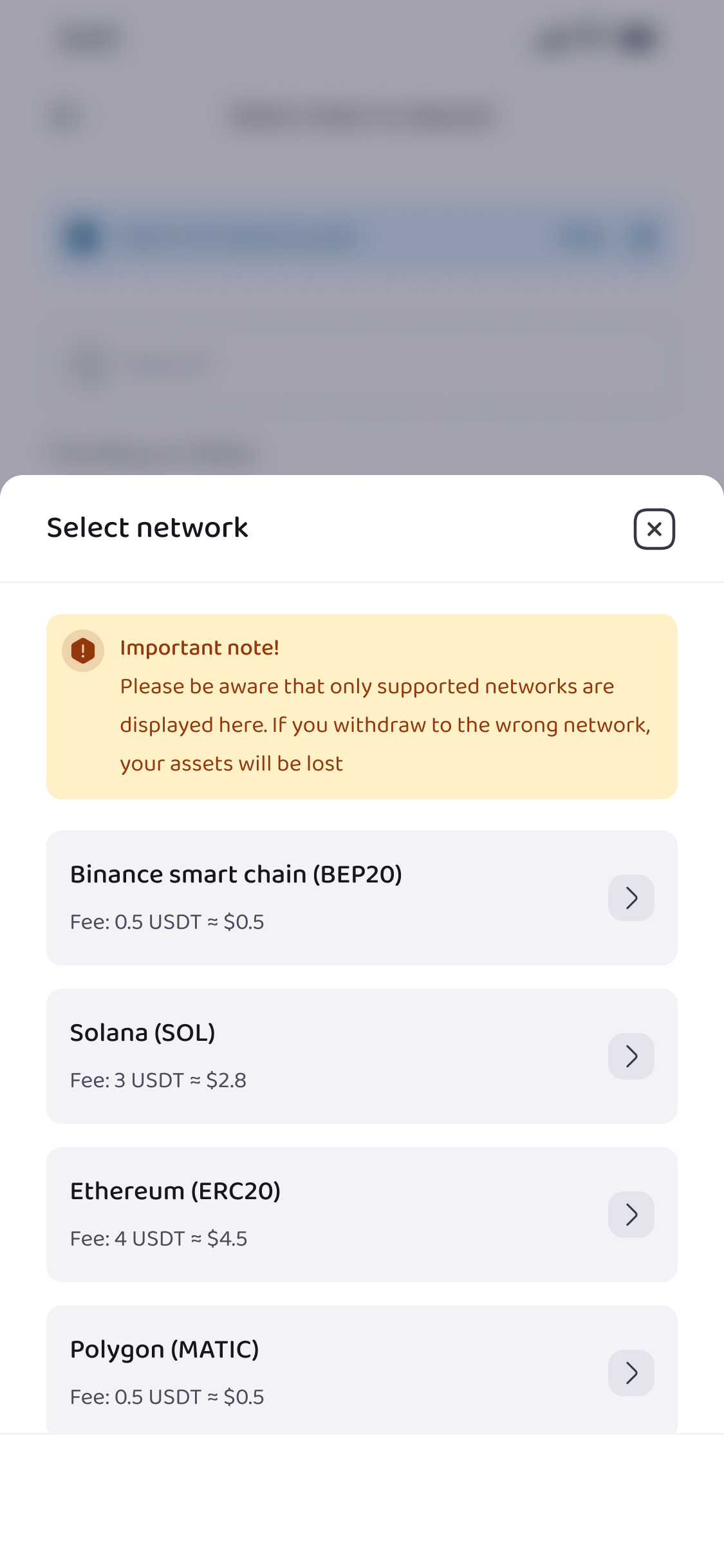Tap the chevron beside Ethereum (ERC20)
Image resolution: width=724 pixels, height=1568 pixels.
pos(631,1214)
